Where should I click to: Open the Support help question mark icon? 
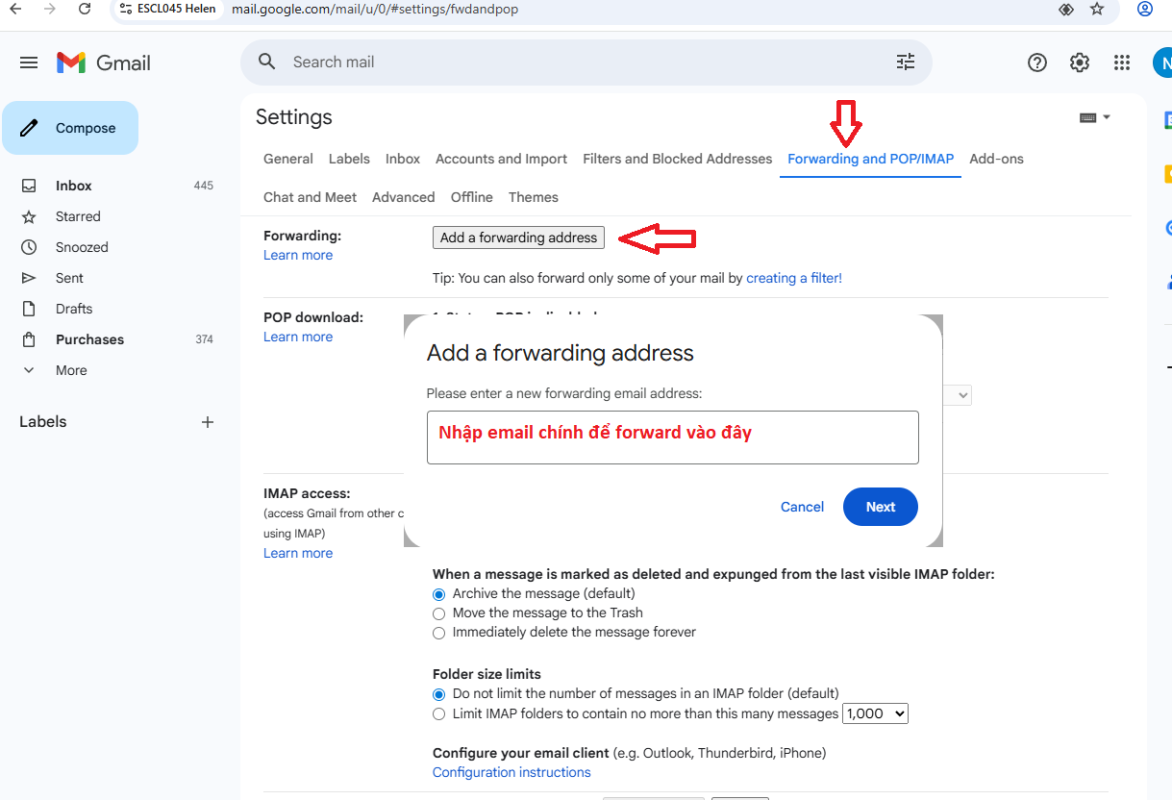(1037, 62)
